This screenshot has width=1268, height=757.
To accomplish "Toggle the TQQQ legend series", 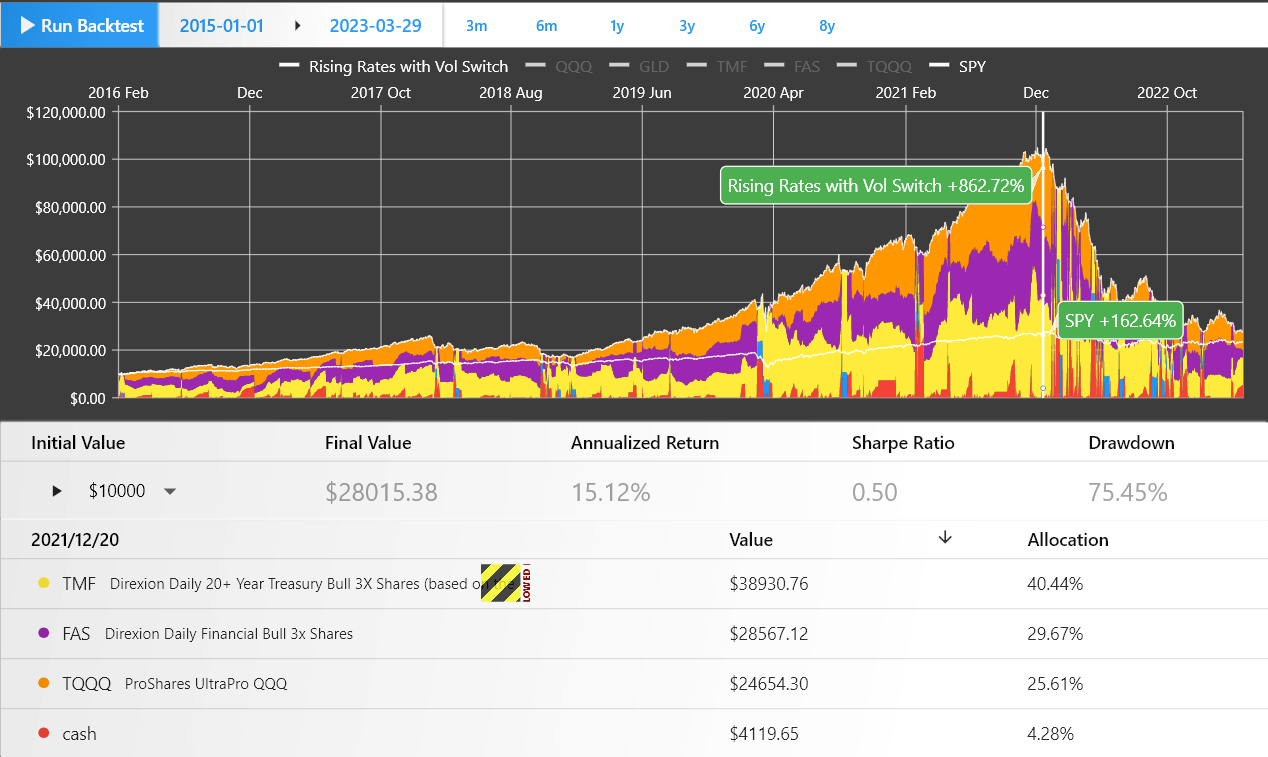I will click(875, 67).
